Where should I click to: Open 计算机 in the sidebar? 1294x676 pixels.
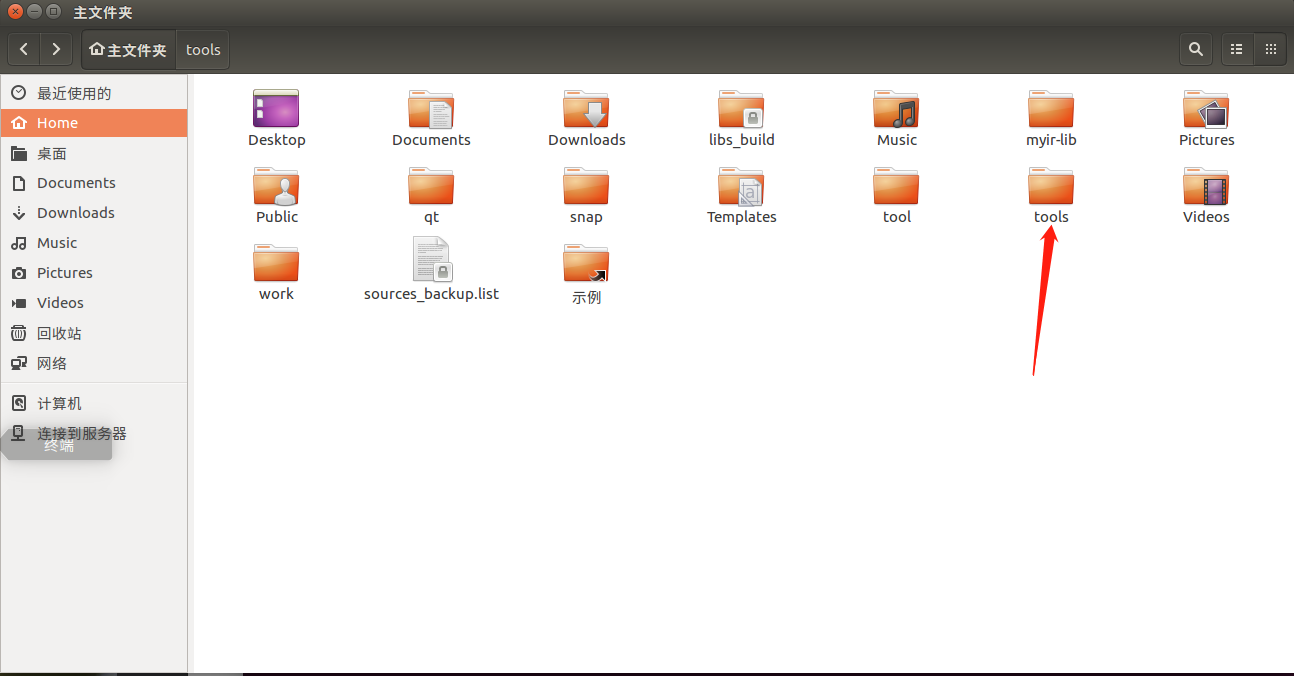point(94,403)
